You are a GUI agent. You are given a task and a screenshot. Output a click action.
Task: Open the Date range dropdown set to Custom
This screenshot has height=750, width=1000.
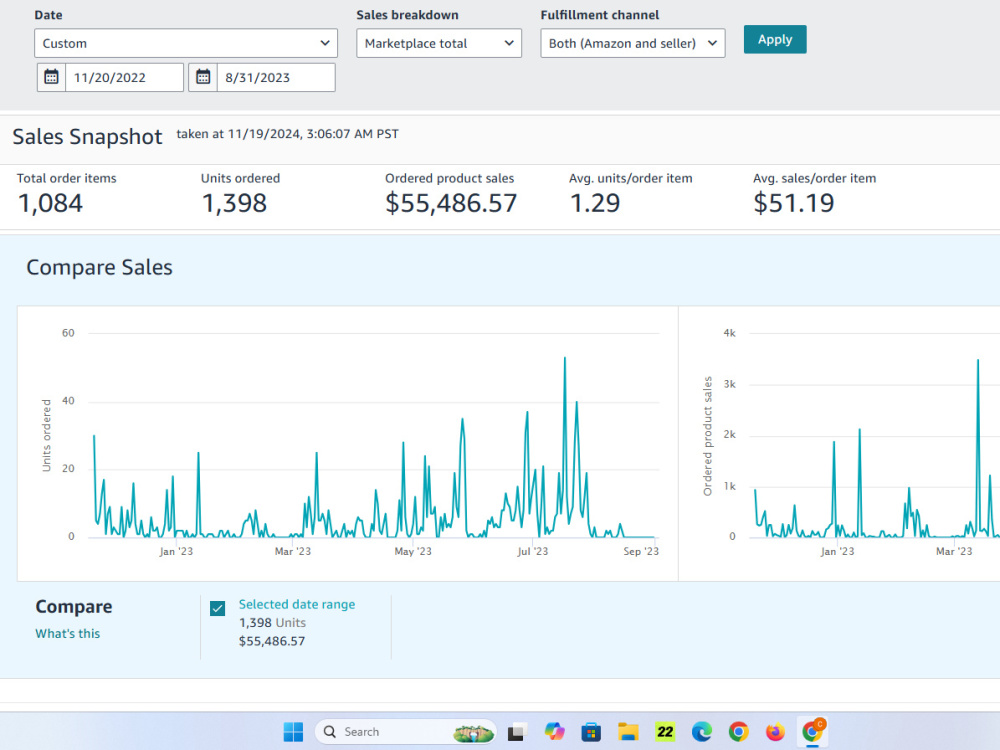tap(186, 43)
